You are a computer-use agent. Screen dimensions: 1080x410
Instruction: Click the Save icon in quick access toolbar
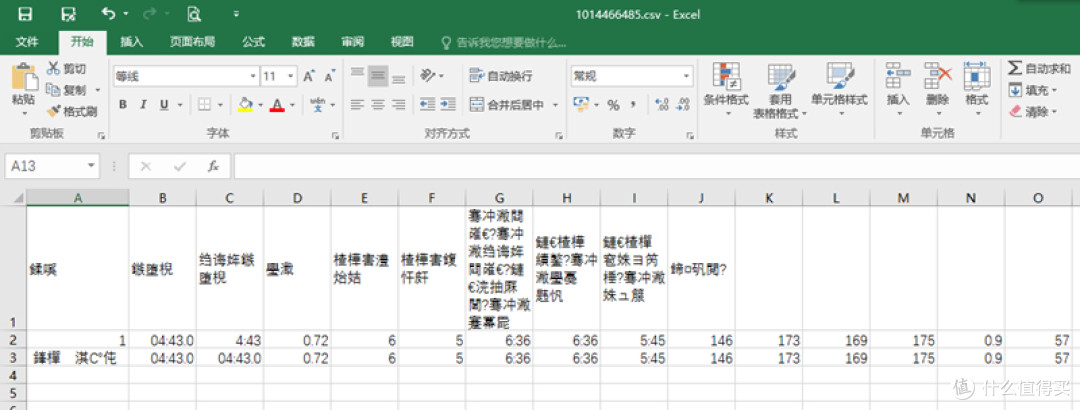point(25,14)
